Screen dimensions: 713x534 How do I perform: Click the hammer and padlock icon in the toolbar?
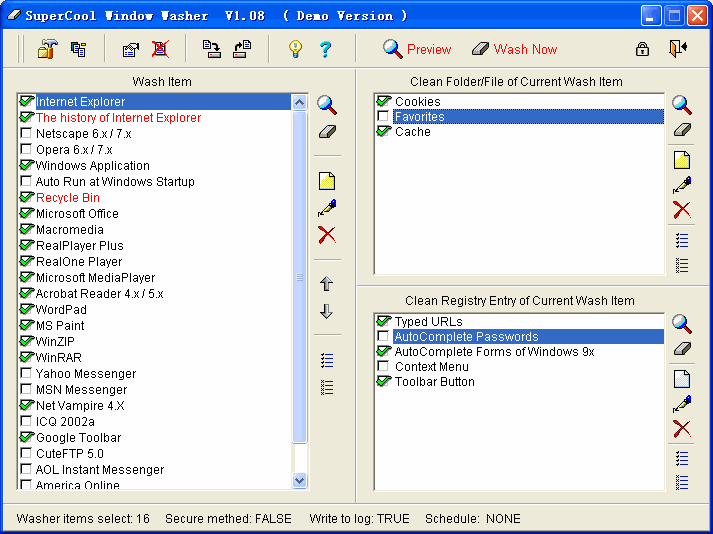[47, 49]
